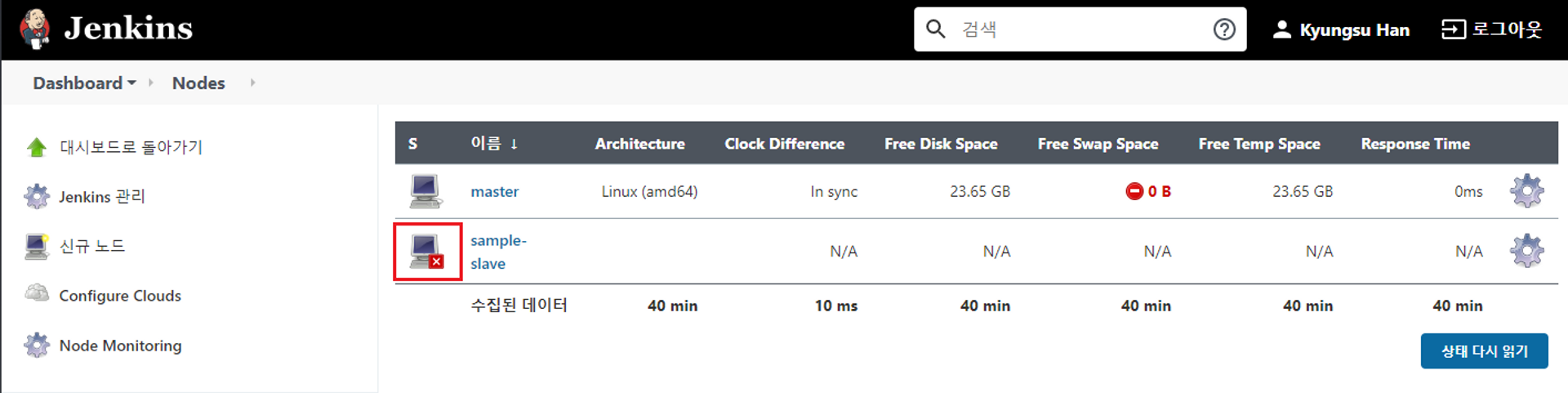Screen dimensions: 1568x393
Task: Expand the Dashboard breadcrumb dropdown arrow
Action: 131,83
